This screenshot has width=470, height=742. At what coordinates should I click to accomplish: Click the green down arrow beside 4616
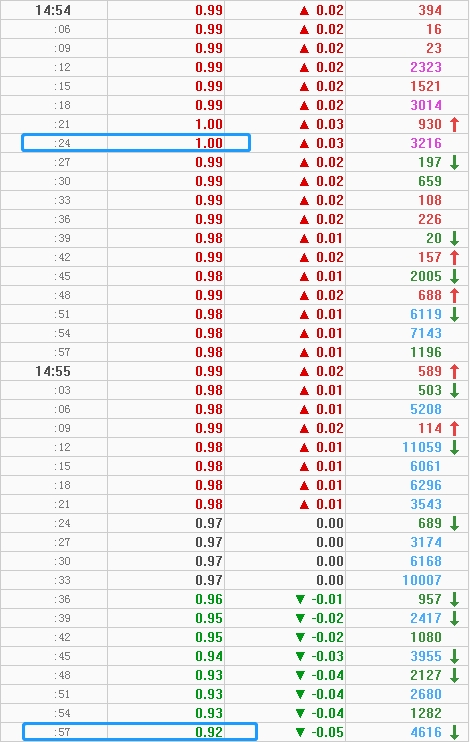(x=454, y=732)
